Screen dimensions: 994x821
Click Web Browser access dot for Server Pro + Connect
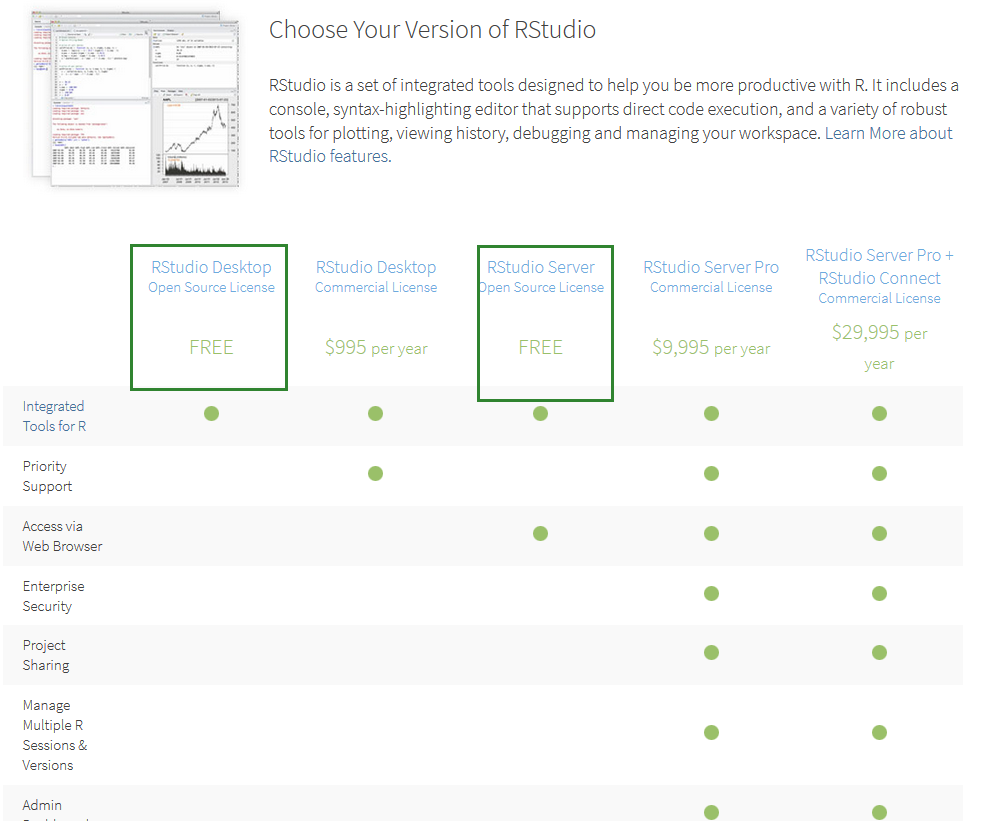pos(879,533)
